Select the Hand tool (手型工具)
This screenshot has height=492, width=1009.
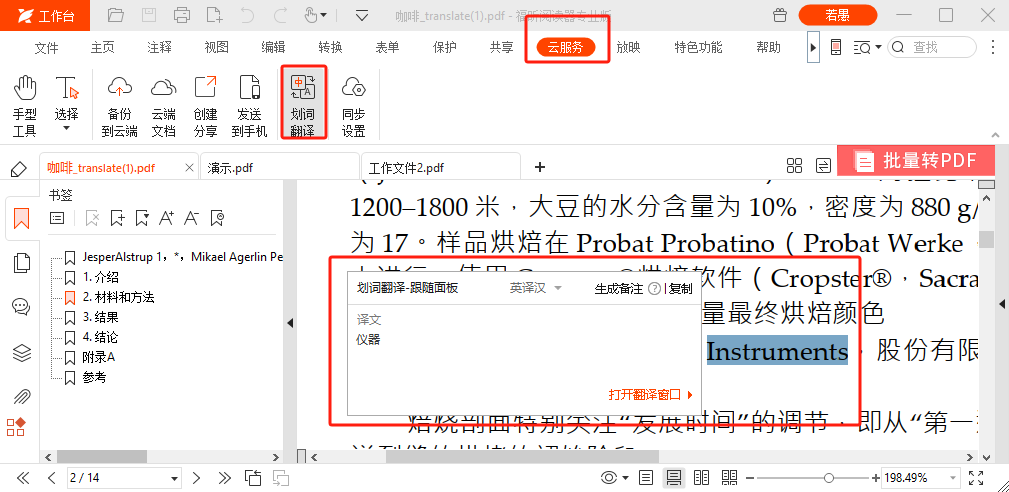[25, 105]
